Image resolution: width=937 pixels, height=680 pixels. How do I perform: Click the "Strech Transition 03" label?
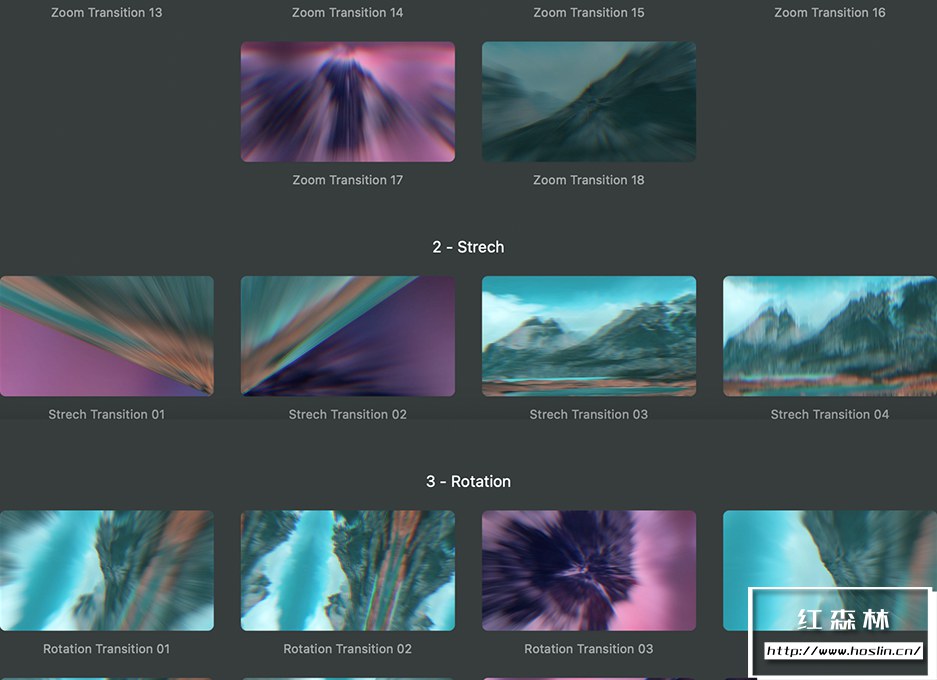tap(589, 414)
